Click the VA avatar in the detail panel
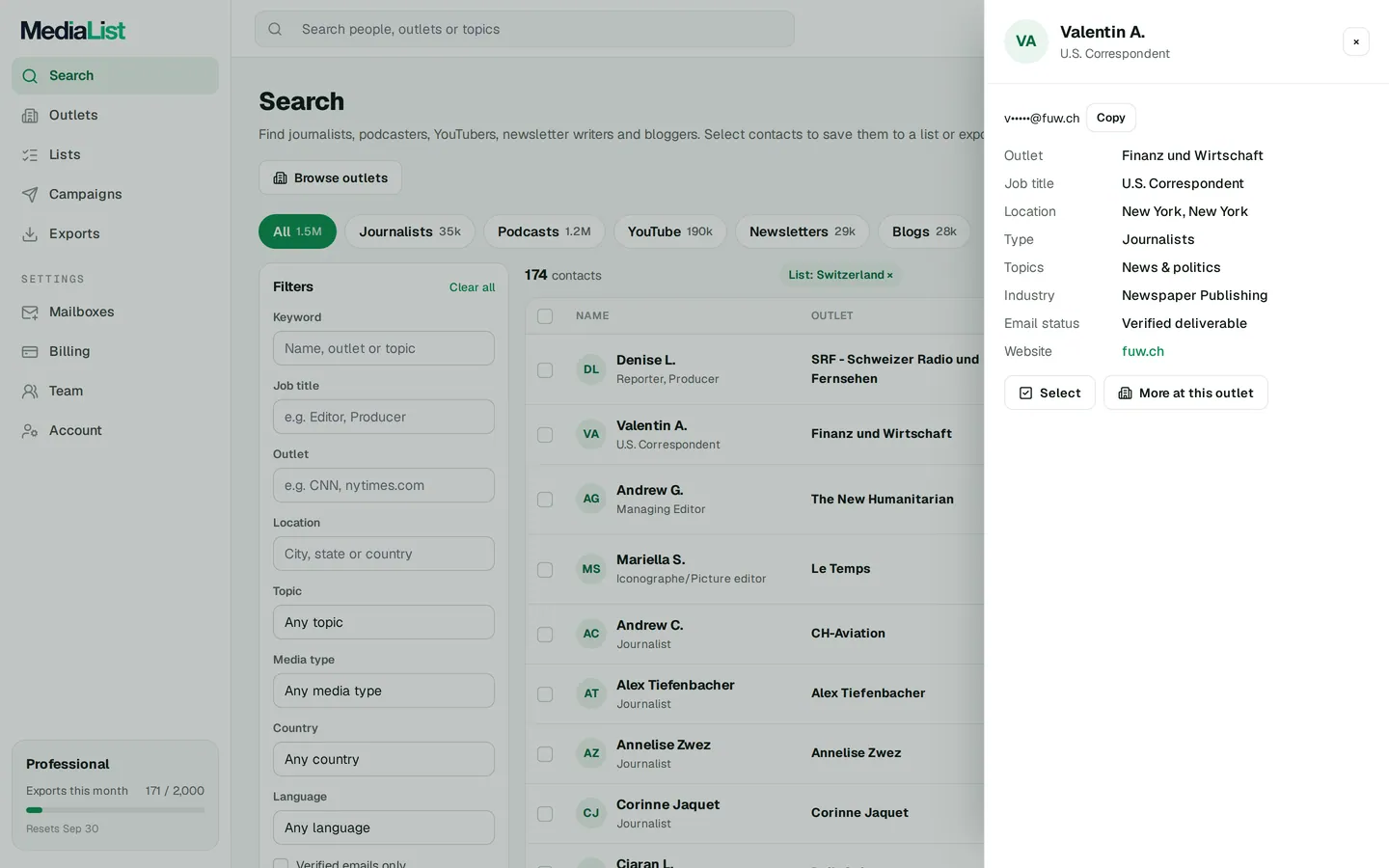This screenshot has width=1389, height=868. [1026, 41]
